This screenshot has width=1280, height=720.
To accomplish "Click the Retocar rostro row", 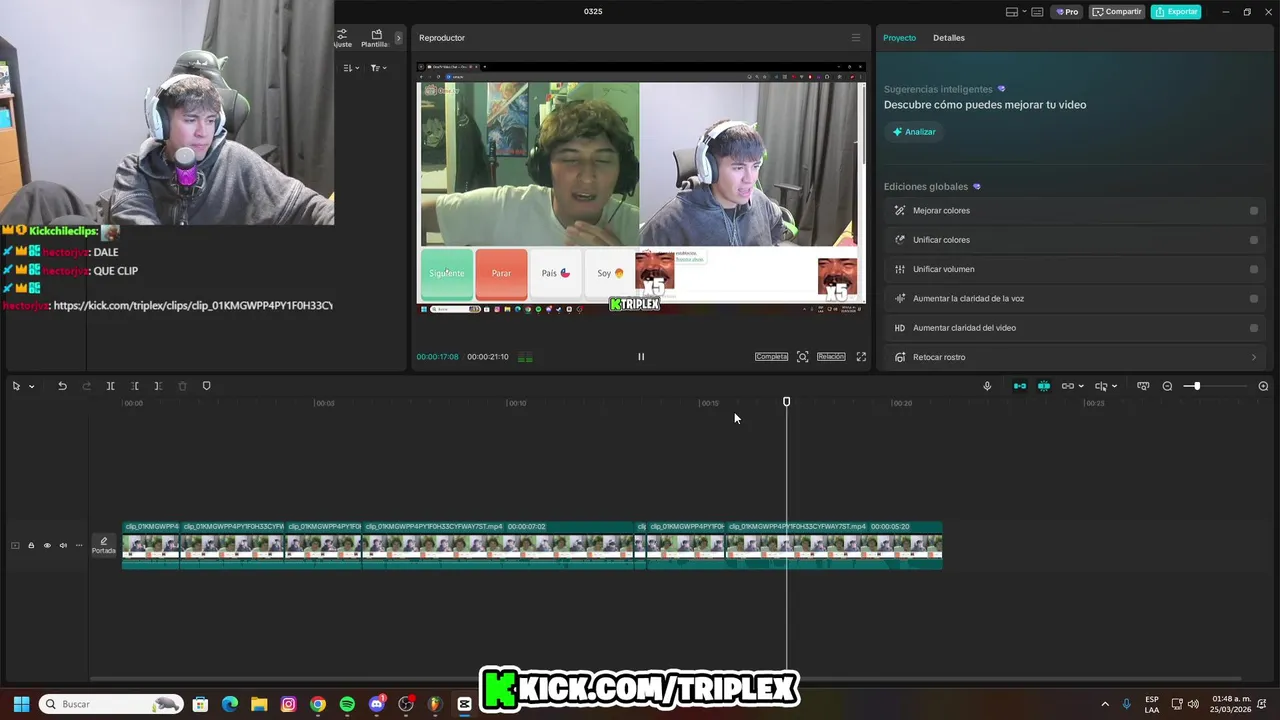I will 1075,357.
